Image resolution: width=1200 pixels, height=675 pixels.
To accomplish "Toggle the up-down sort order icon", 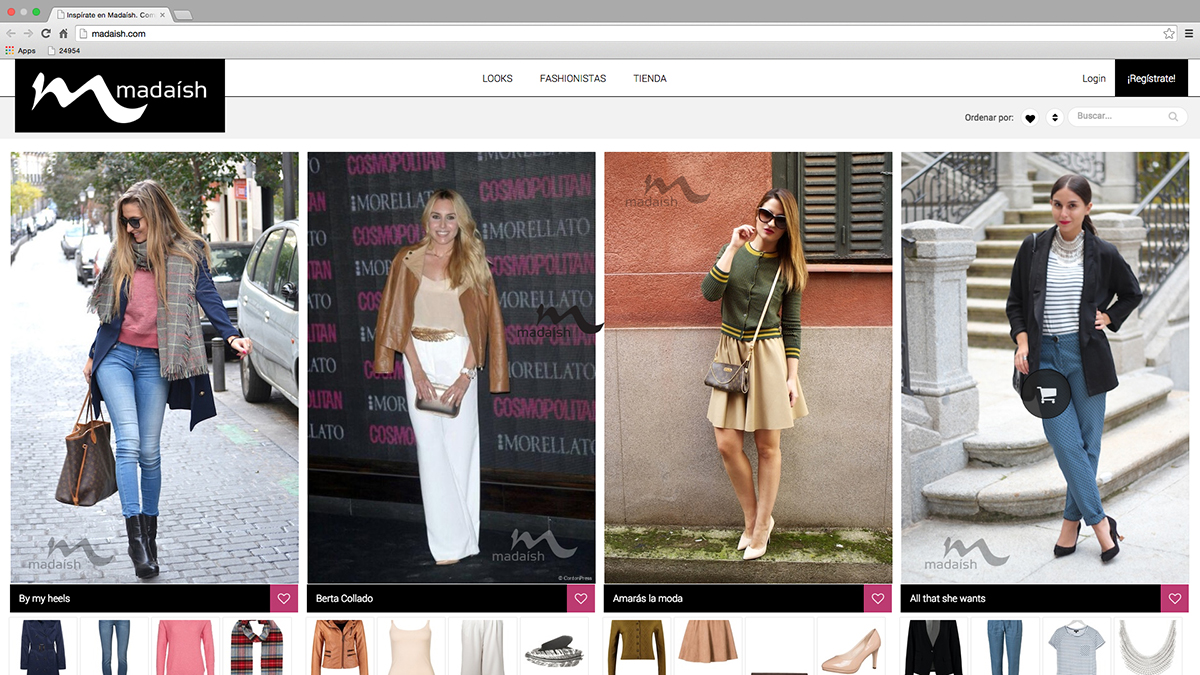I will (1054, 118).
